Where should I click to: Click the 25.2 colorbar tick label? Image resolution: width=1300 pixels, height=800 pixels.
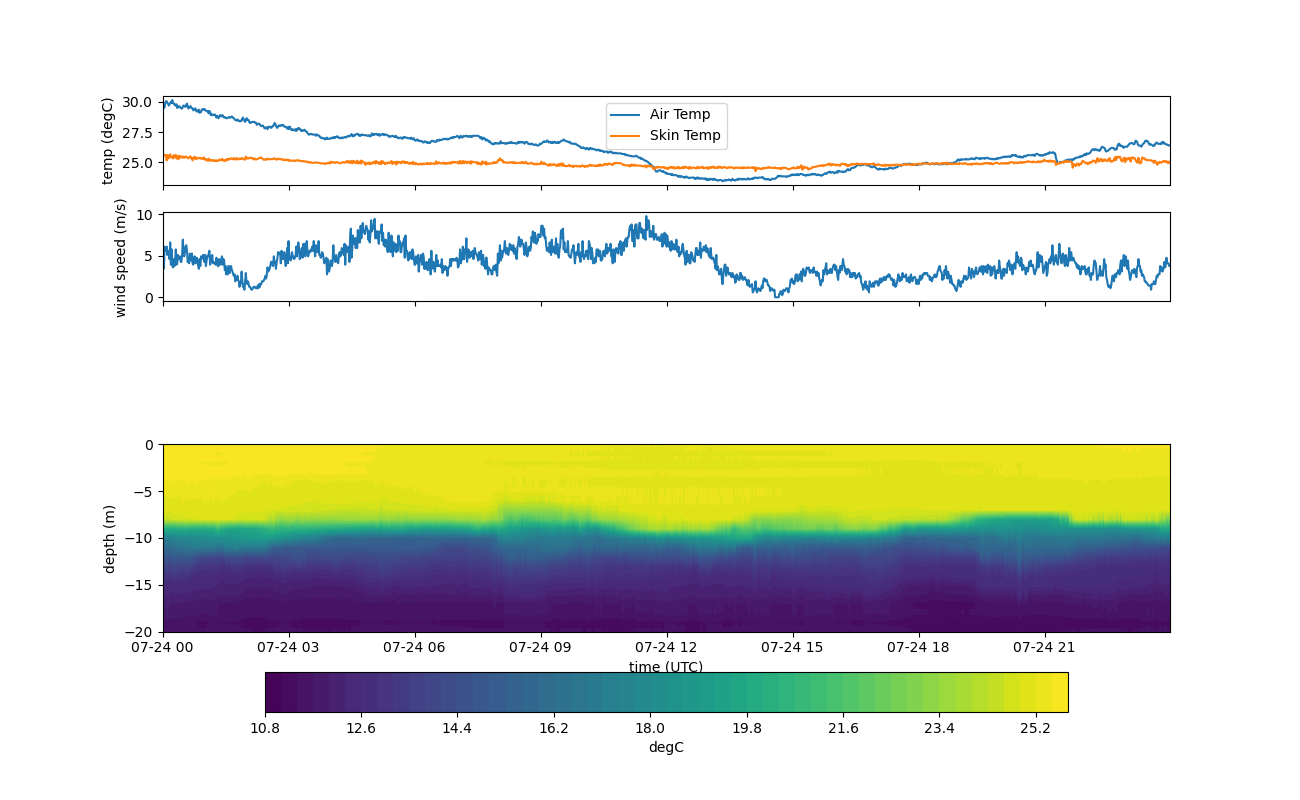point(1035,728)
